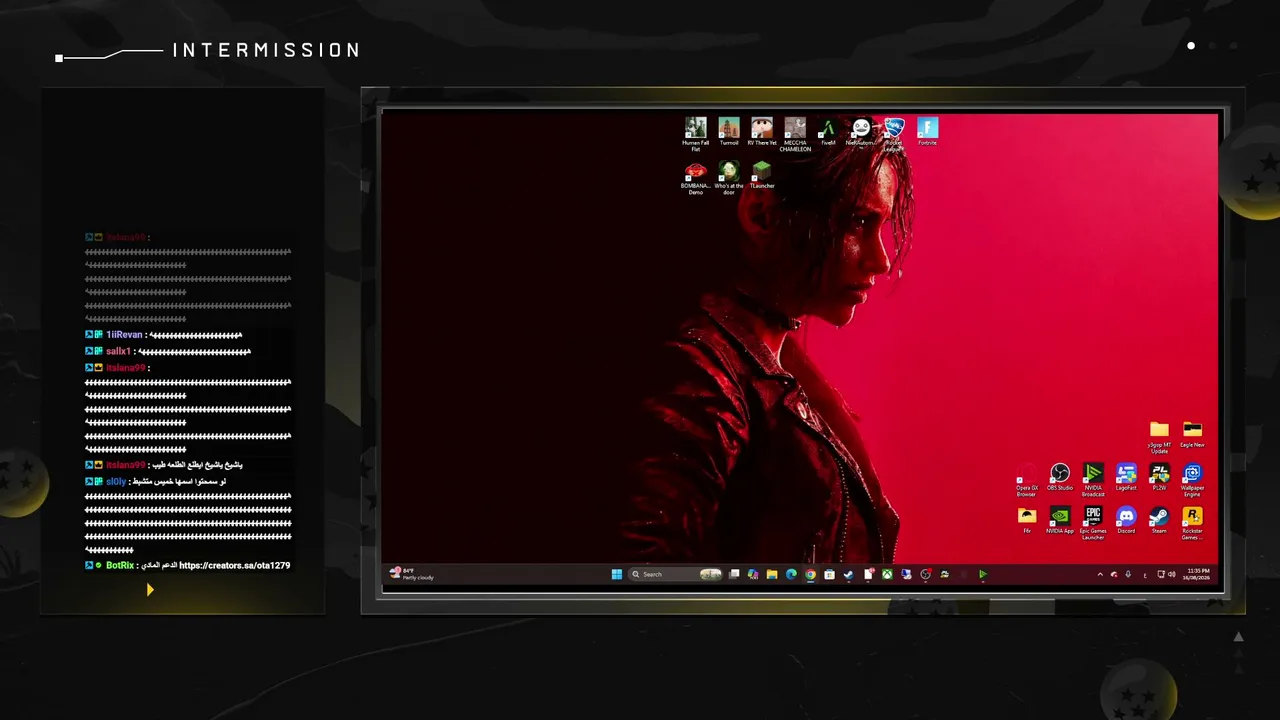Open the volume control in system tray

point(1171,574)
